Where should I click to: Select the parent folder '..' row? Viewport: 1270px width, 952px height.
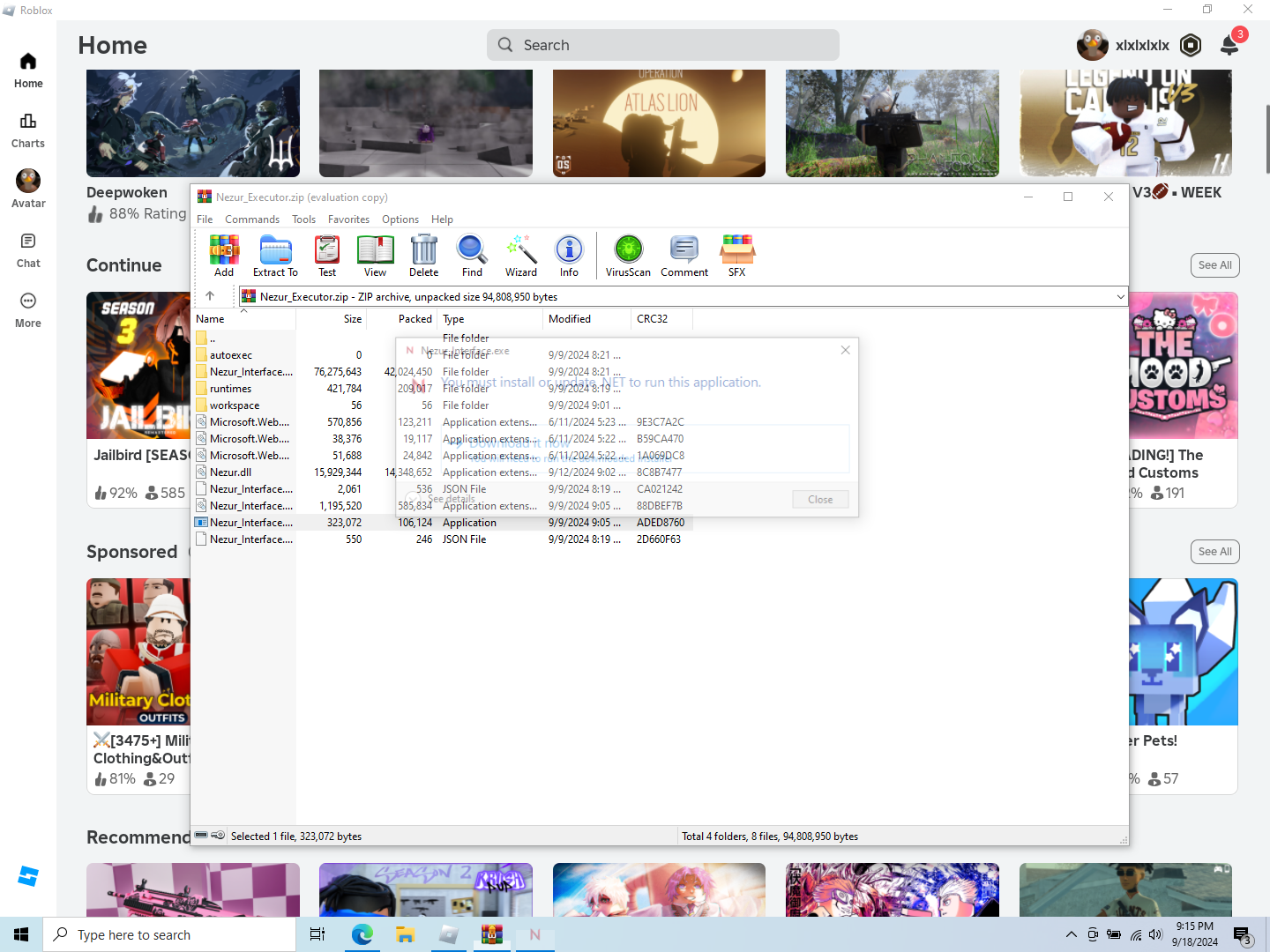(441, 338)
